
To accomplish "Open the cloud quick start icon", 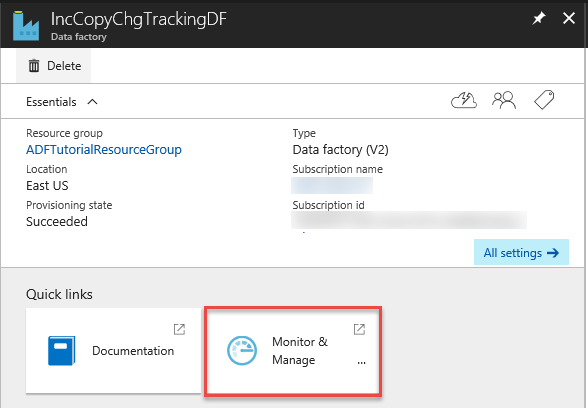I will point(464,100).
